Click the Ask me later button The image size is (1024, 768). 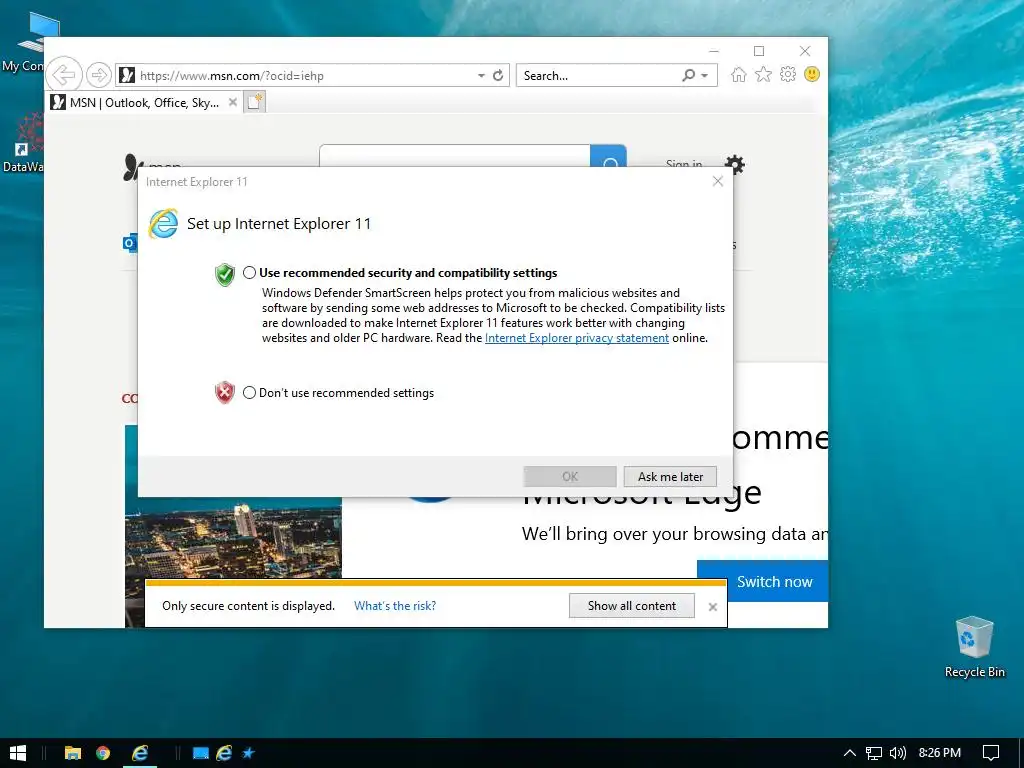[670, 477]
